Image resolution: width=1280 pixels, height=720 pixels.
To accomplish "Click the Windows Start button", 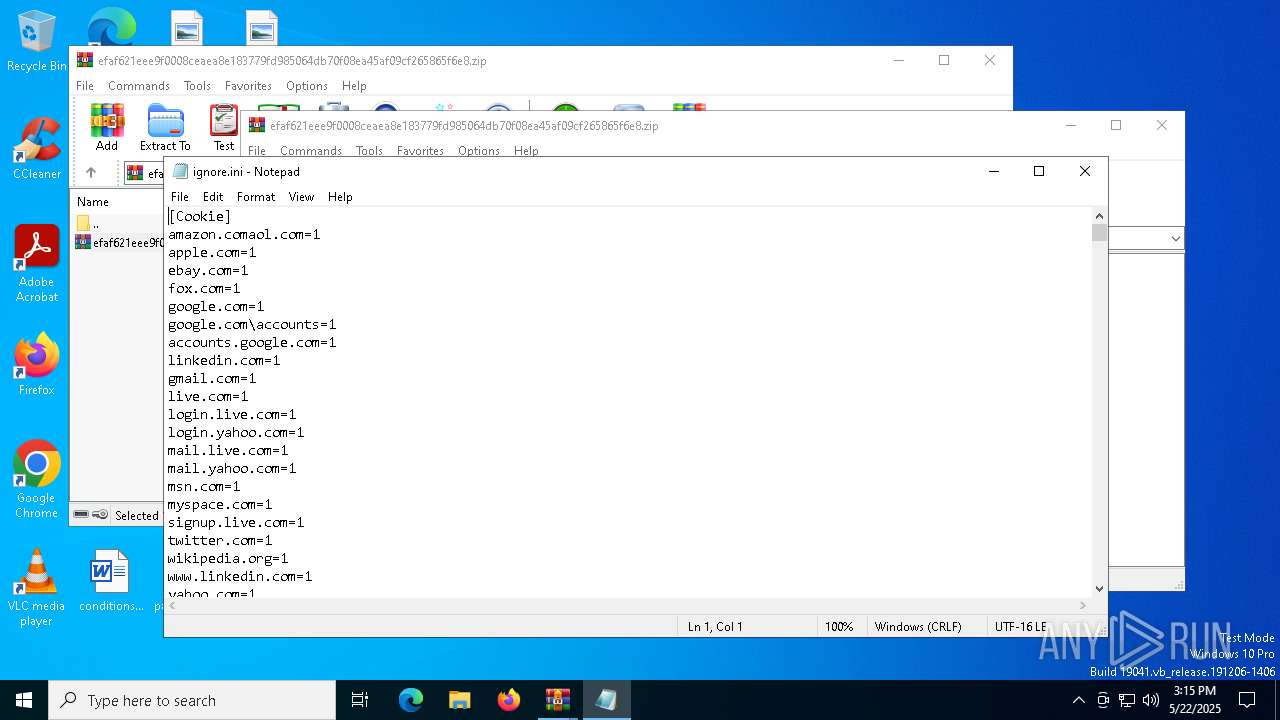I will [x=24, y=700].
